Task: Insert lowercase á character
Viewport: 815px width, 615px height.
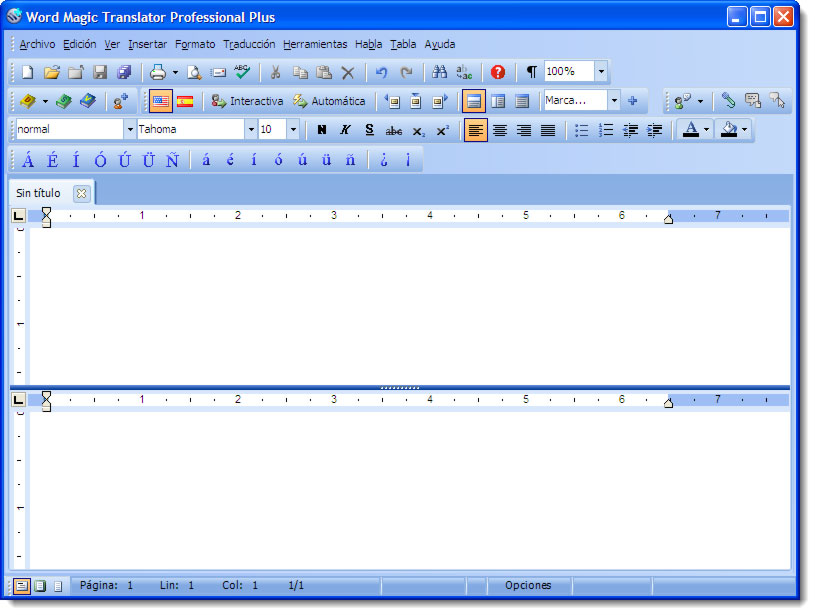Action: pos(206,160)
